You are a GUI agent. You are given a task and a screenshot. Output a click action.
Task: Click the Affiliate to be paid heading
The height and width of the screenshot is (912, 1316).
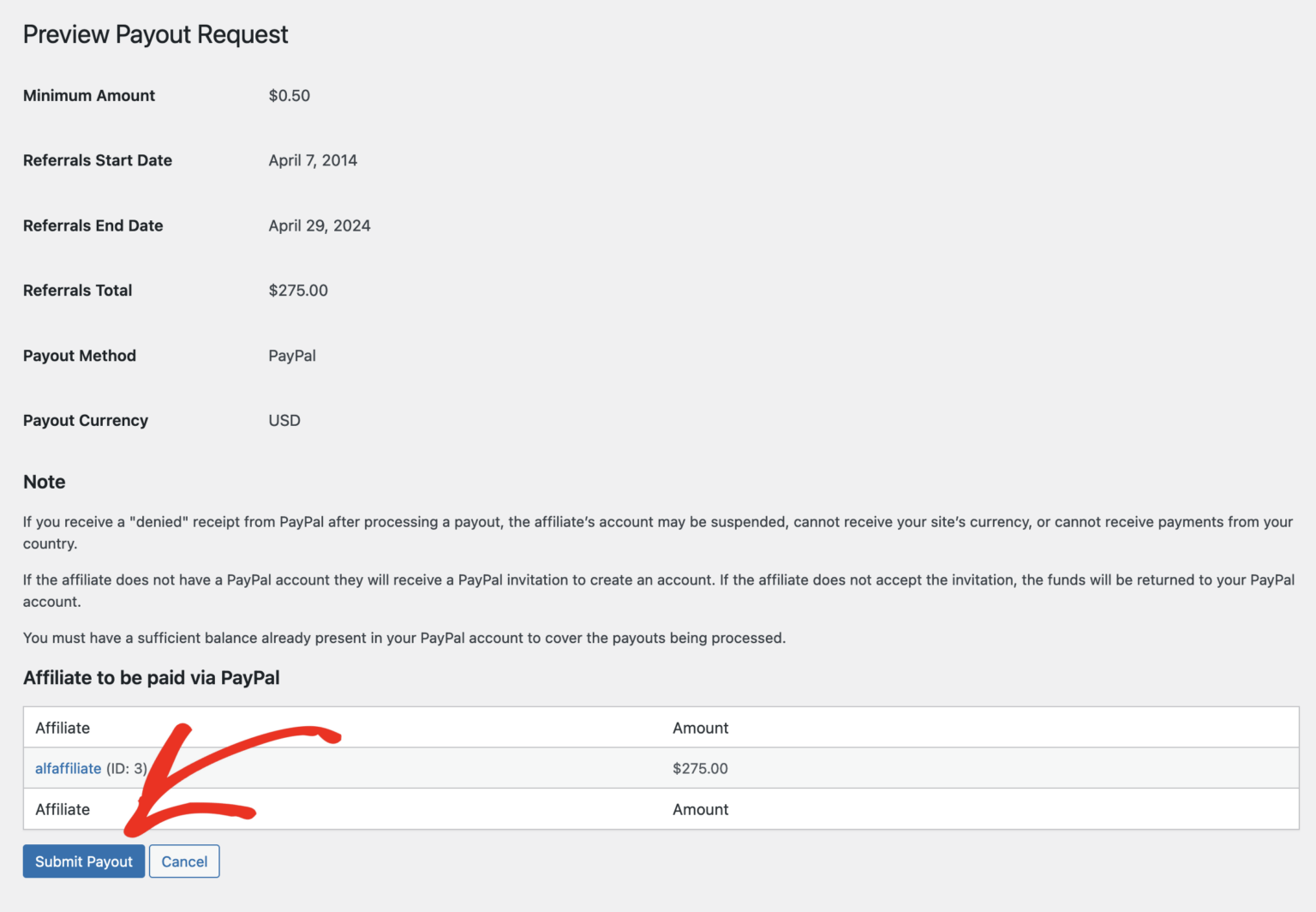click(151, 677)
